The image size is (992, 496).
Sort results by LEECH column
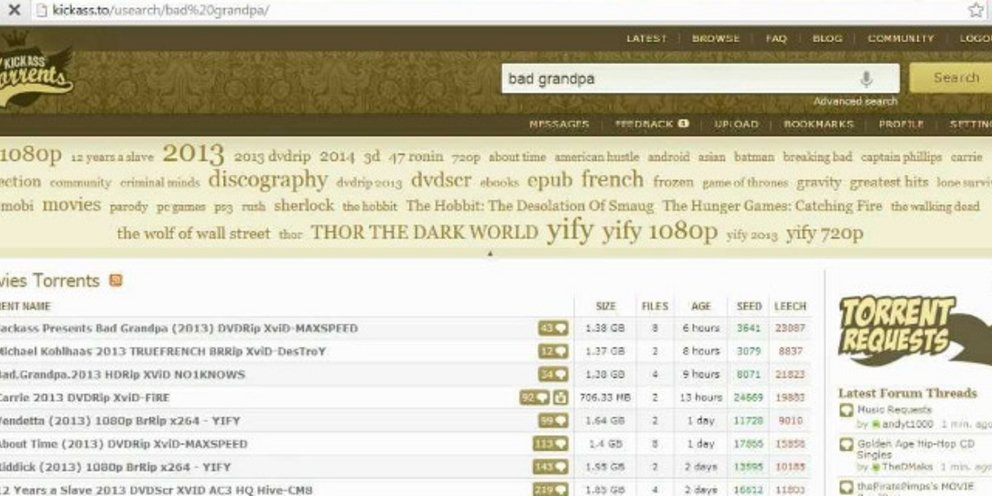(x=790, y=306)
